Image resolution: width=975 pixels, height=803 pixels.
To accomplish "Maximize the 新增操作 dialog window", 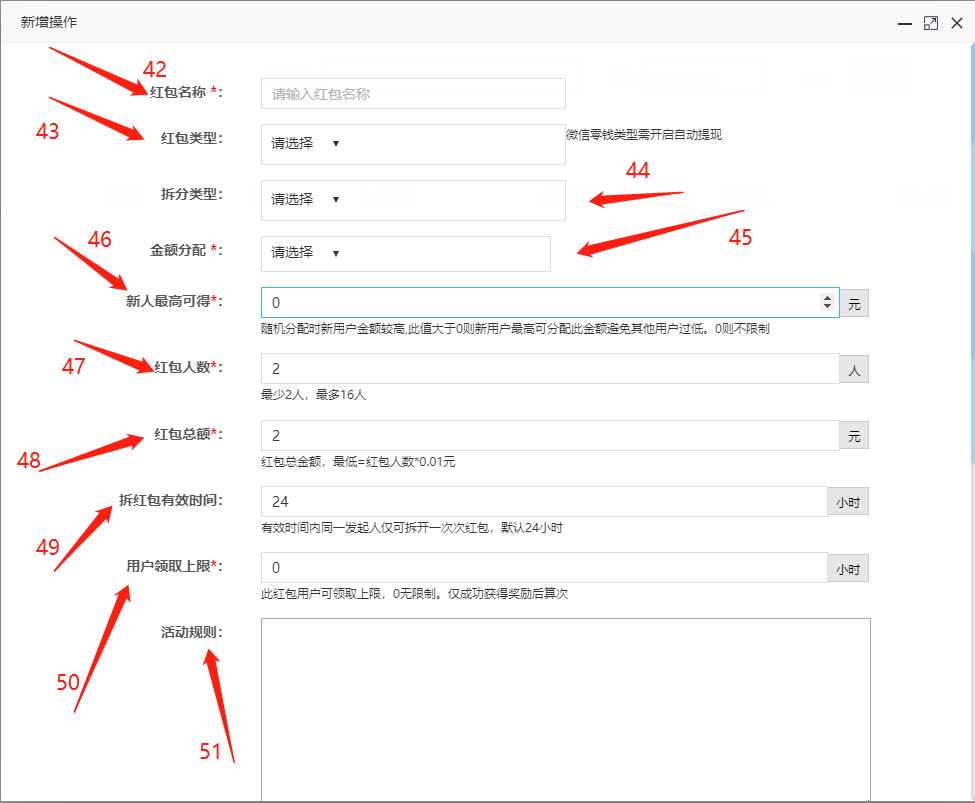I will (930, 23).
